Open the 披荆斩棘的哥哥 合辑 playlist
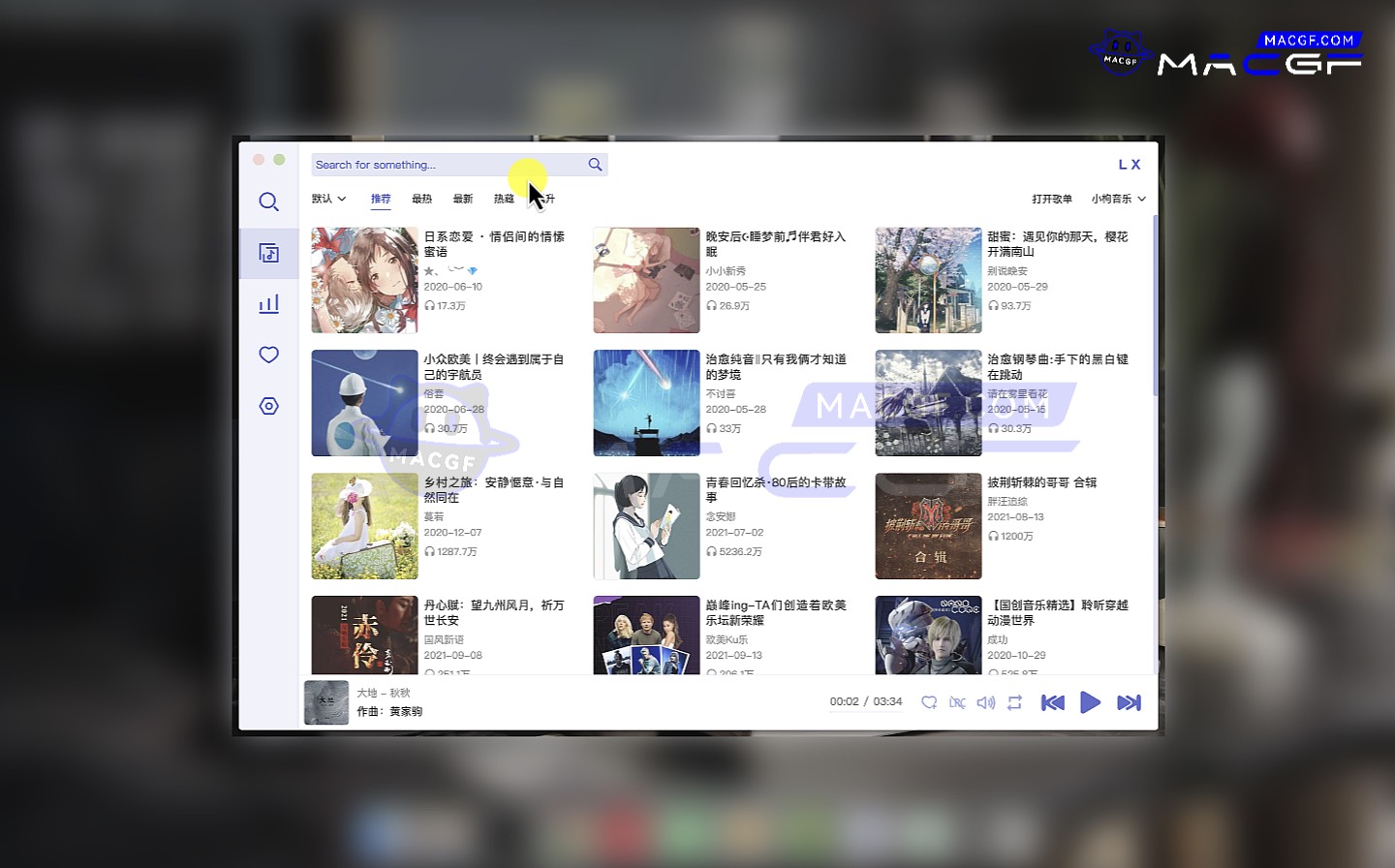 coord(1041,482)
